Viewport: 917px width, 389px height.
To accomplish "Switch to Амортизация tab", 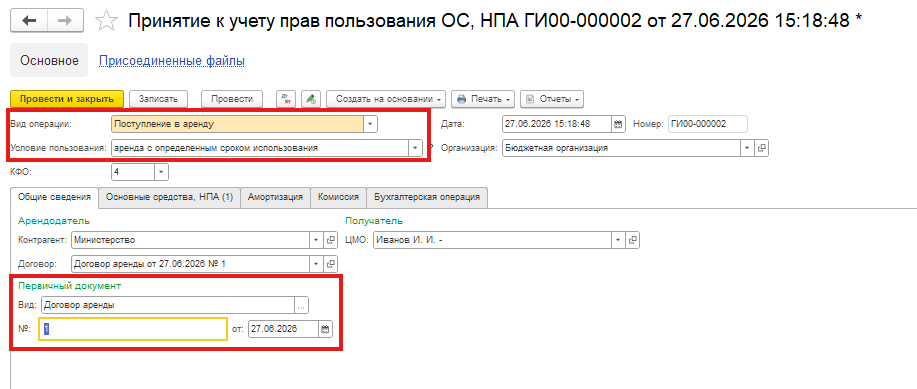I will tap(275, 197).
